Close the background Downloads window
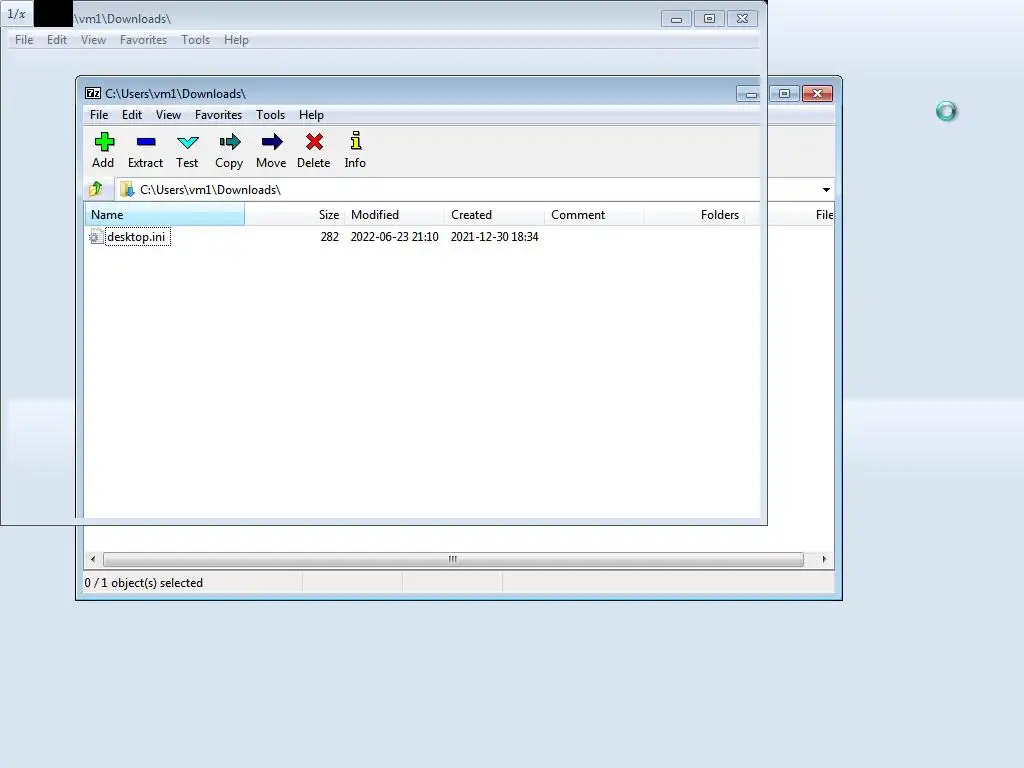1024x768 pixels. click(x=743, y=19)
